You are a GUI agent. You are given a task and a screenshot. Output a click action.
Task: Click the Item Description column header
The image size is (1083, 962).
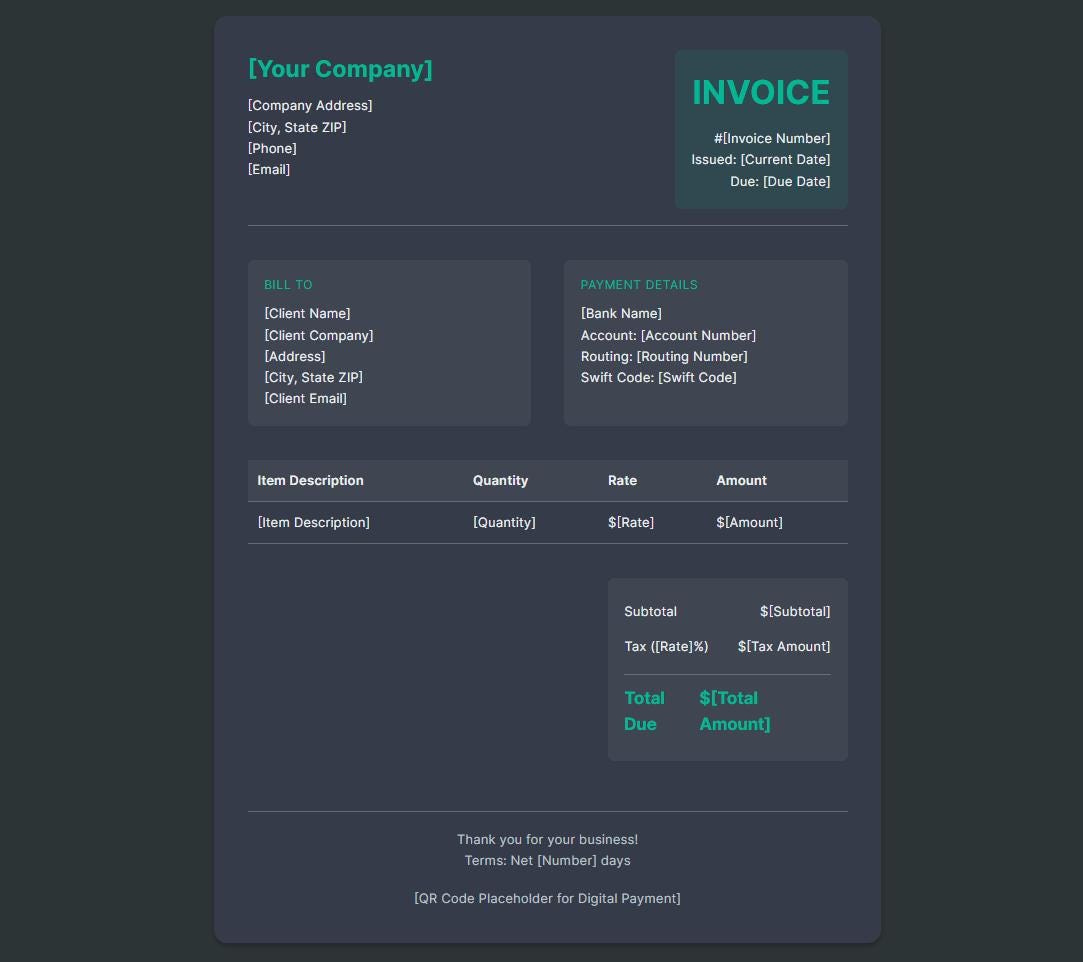click(311, 480)
